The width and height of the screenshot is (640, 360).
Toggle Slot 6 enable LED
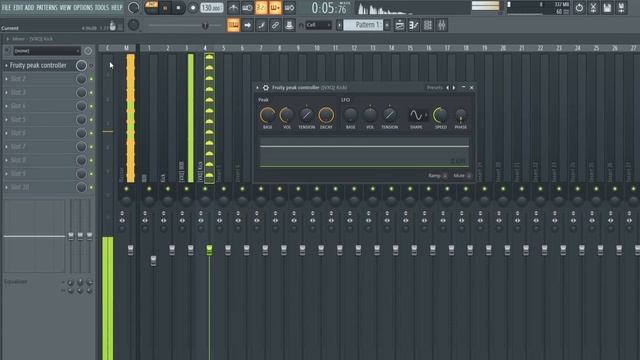tap(91, 133)
